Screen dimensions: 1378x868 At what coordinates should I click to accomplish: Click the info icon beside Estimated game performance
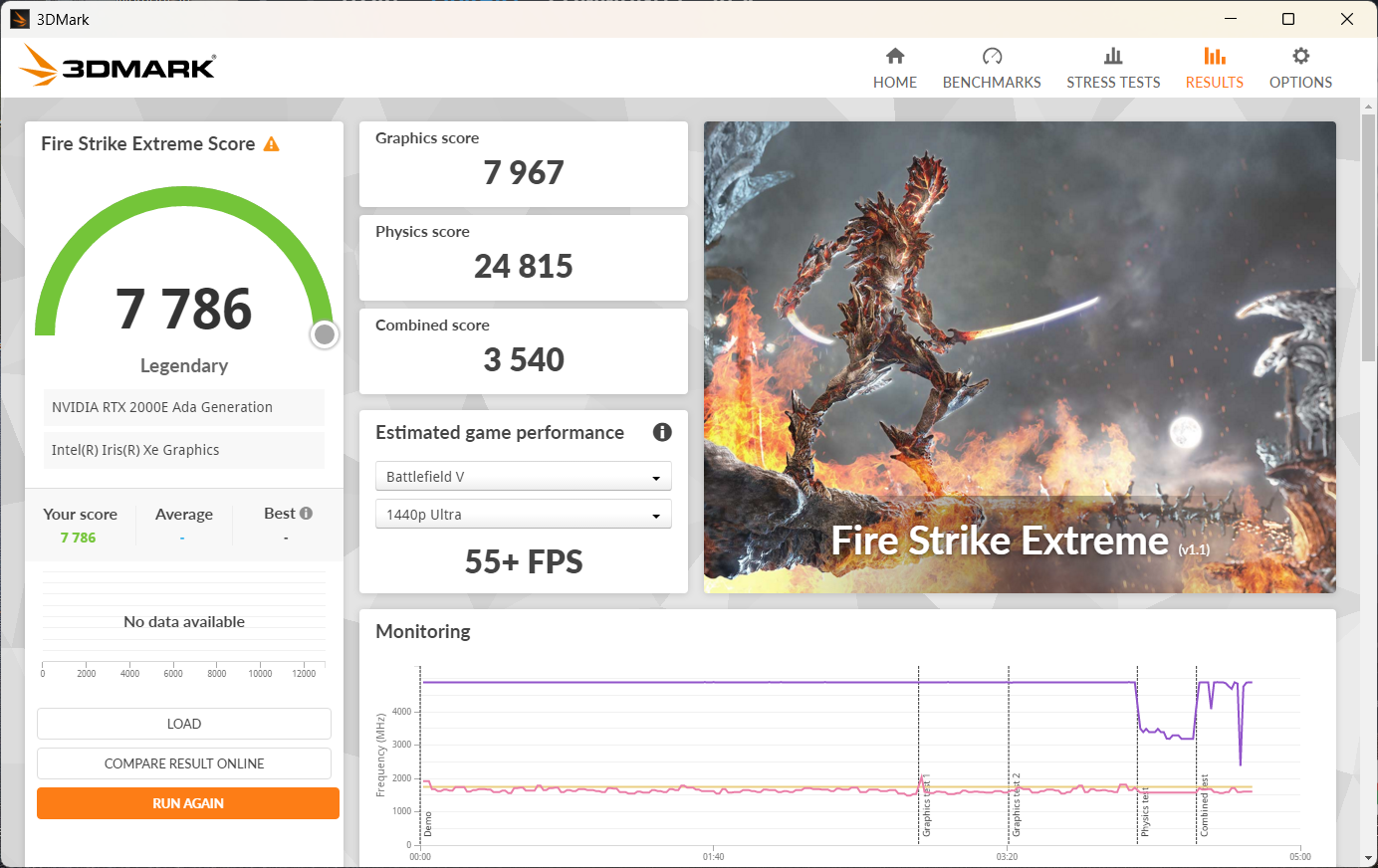point(662,432)
